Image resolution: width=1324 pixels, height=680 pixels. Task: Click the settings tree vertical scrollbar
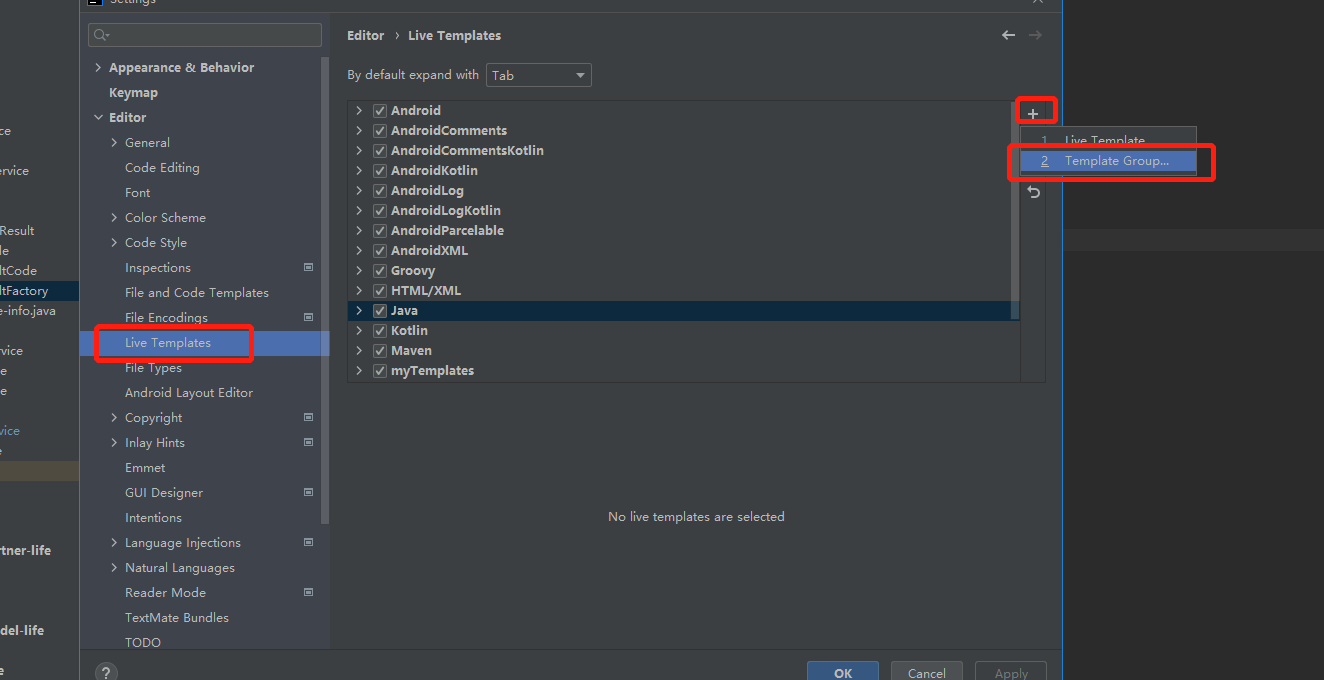coord(324,290)
